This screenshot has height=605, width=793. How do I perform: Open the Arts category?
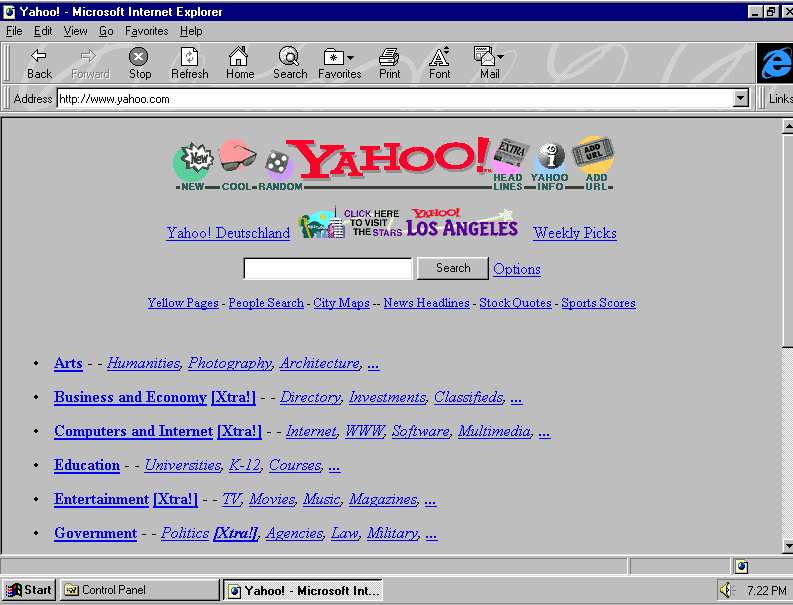coord(68,363)
